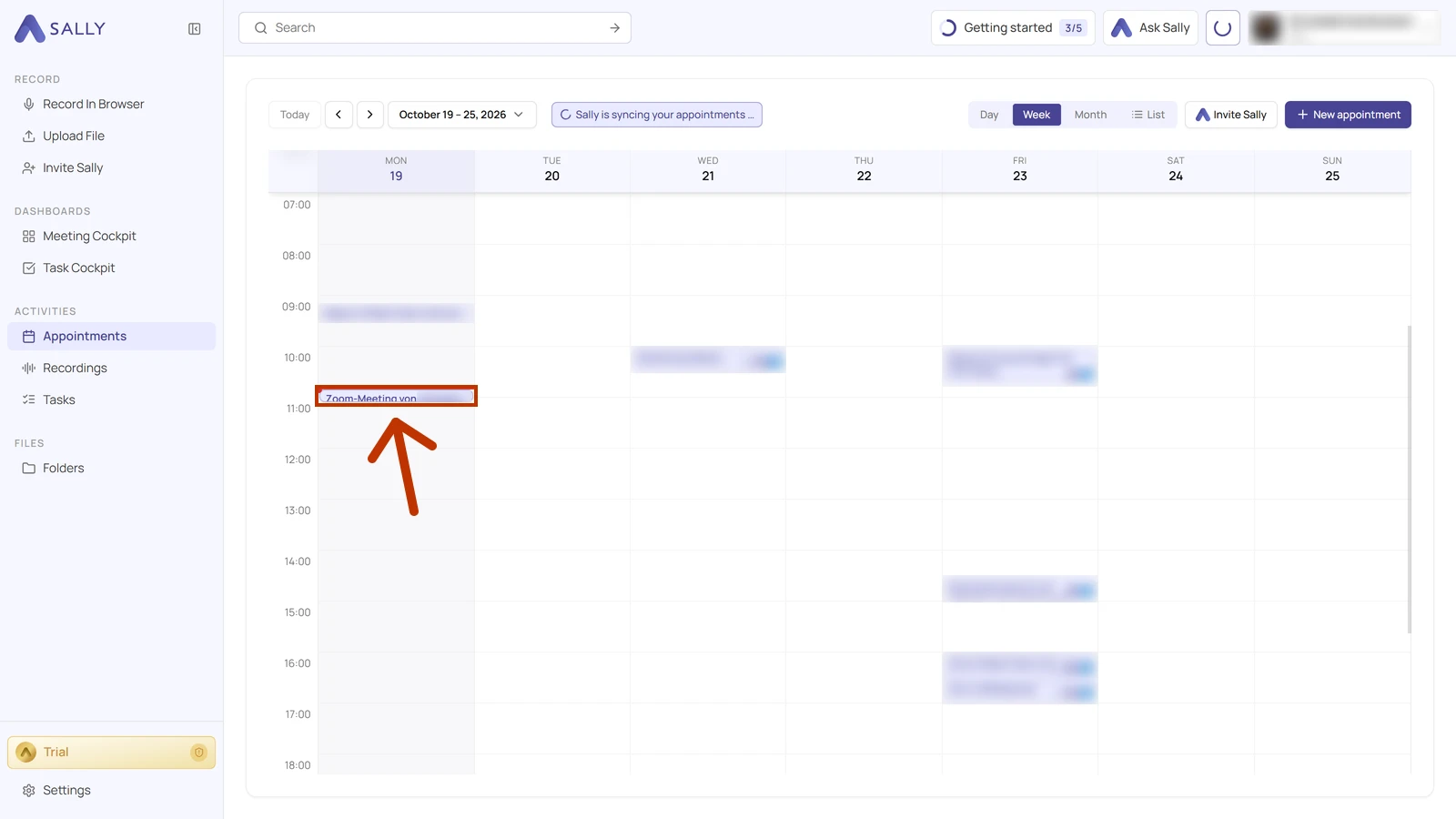Create a New appointment

pos(1348,115)
